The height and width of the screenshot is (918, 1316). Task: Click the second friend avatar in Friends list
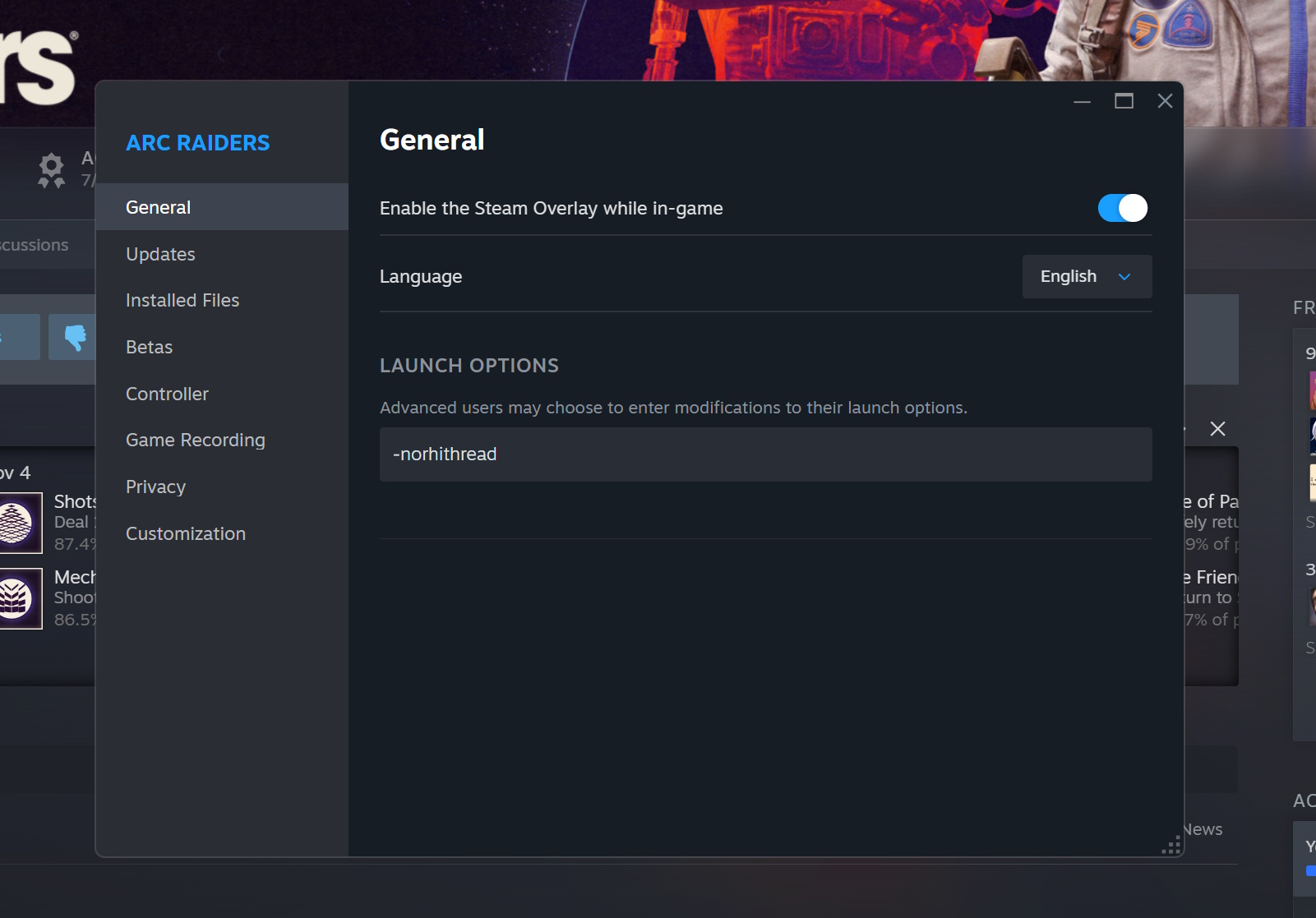[x=1309, y=435]
